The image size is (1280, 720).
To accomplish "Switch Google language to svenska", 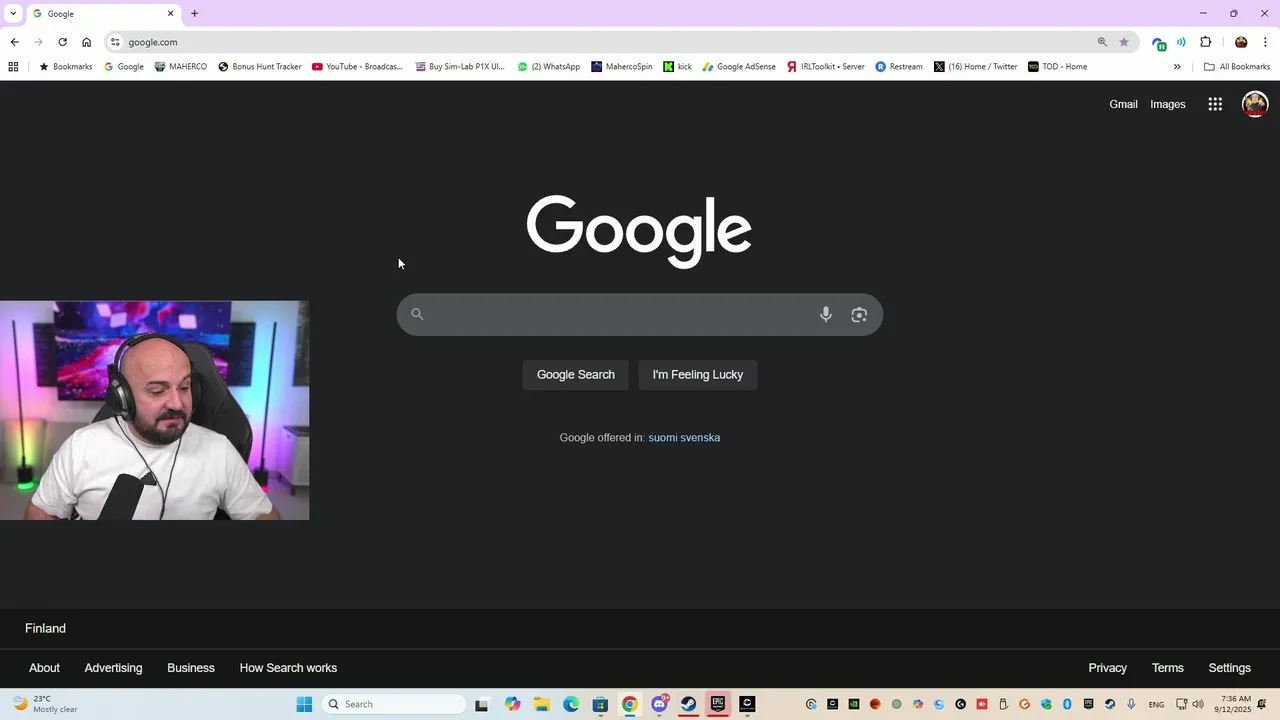I will coord(702,438).
